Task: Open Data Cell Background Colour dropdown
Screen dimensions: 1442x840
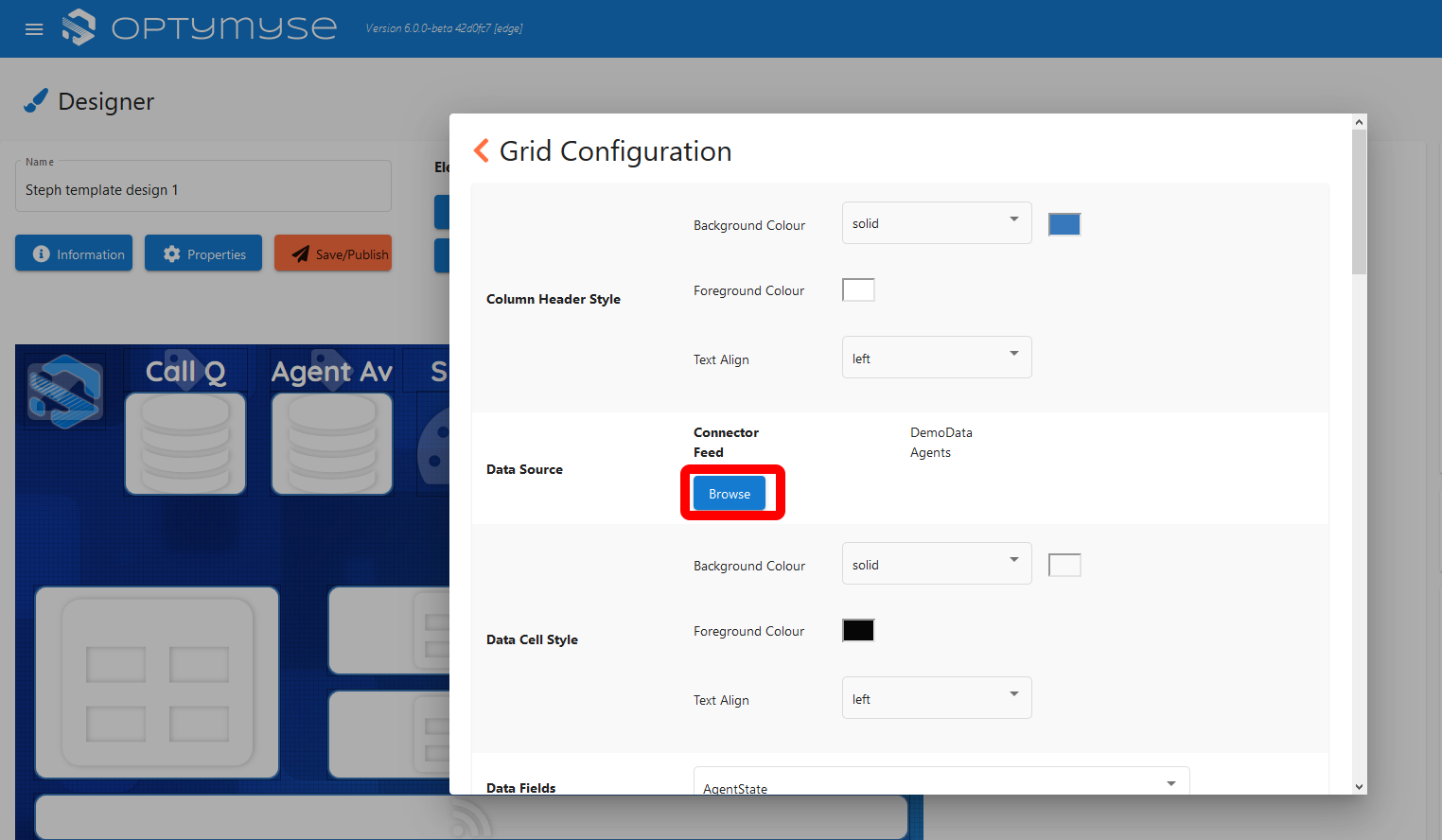Action: tap(936, 564)
